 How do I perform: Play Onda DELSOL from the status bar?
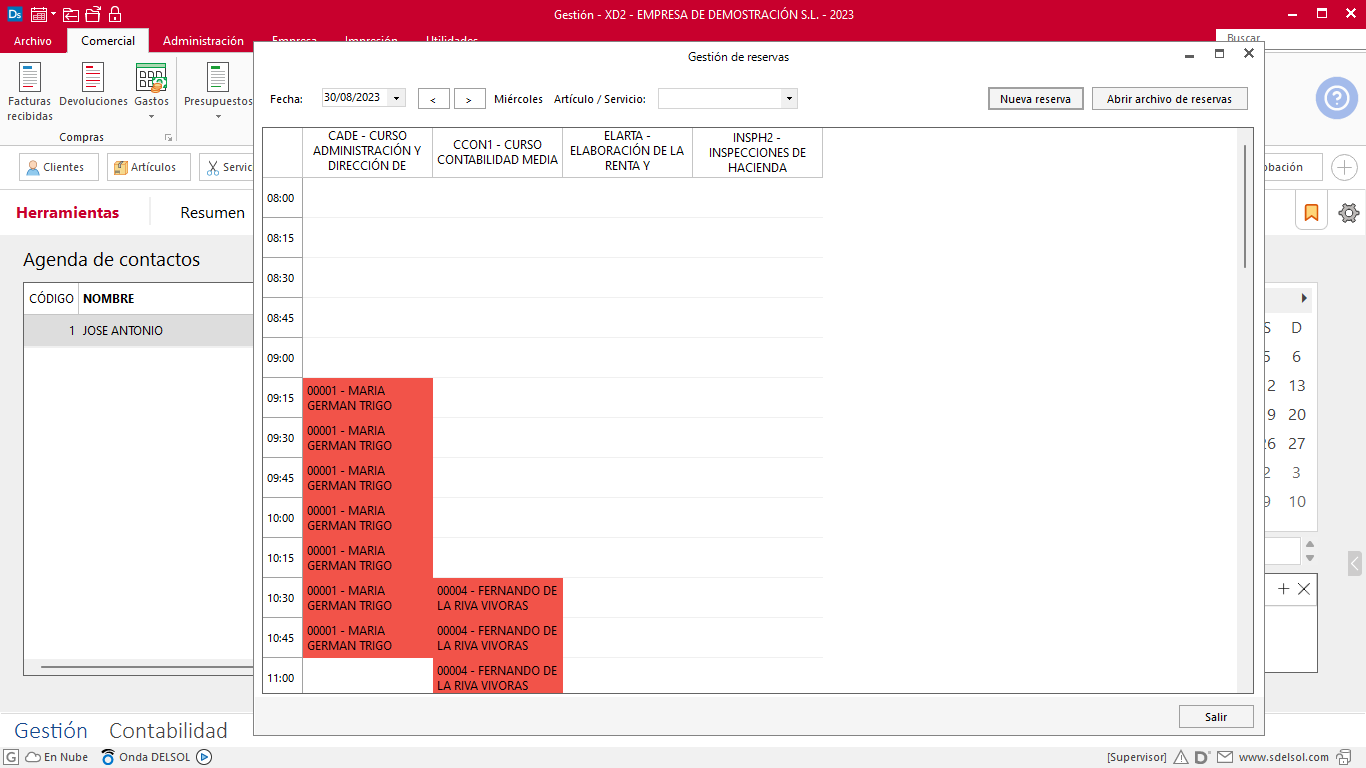204,757
